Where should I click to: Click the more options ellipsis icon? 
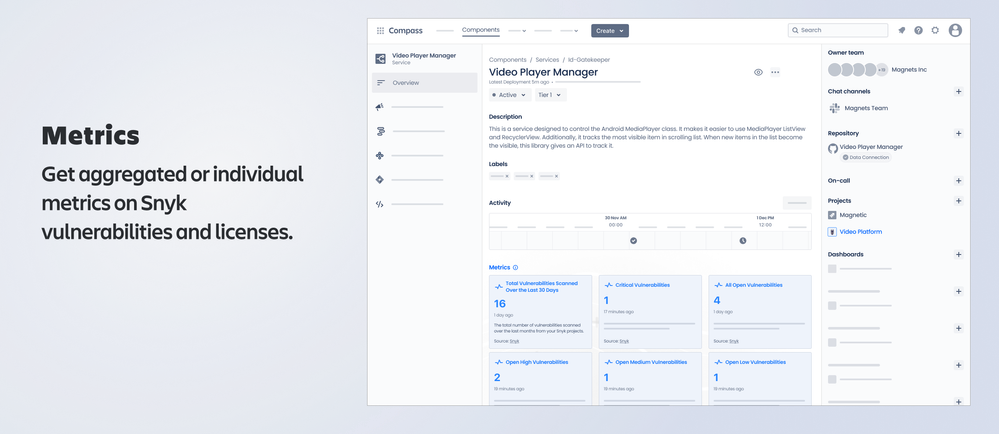pos(775,72)
